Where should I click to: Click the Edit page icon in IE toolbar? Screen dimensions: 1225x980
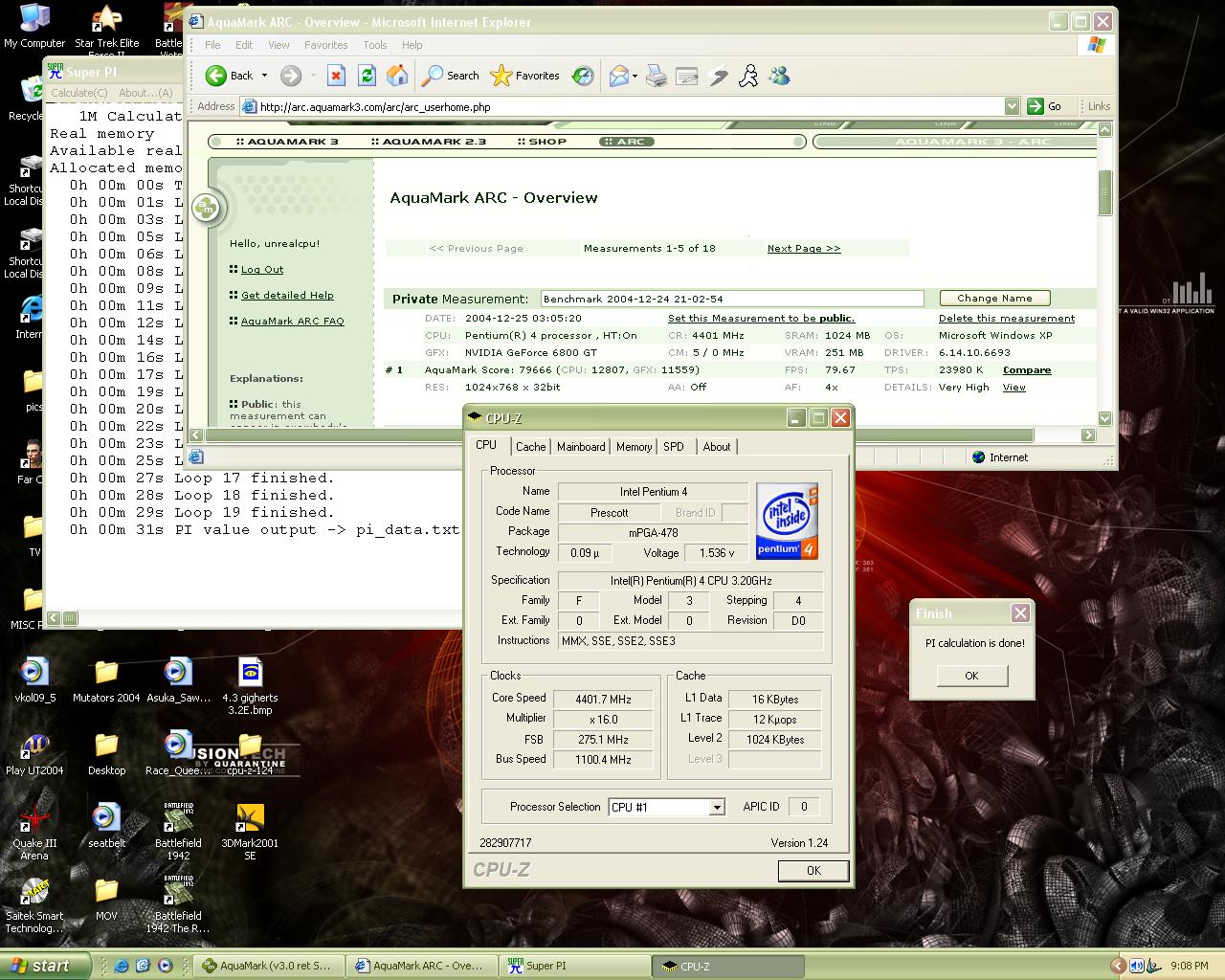(x=687, y=76)
